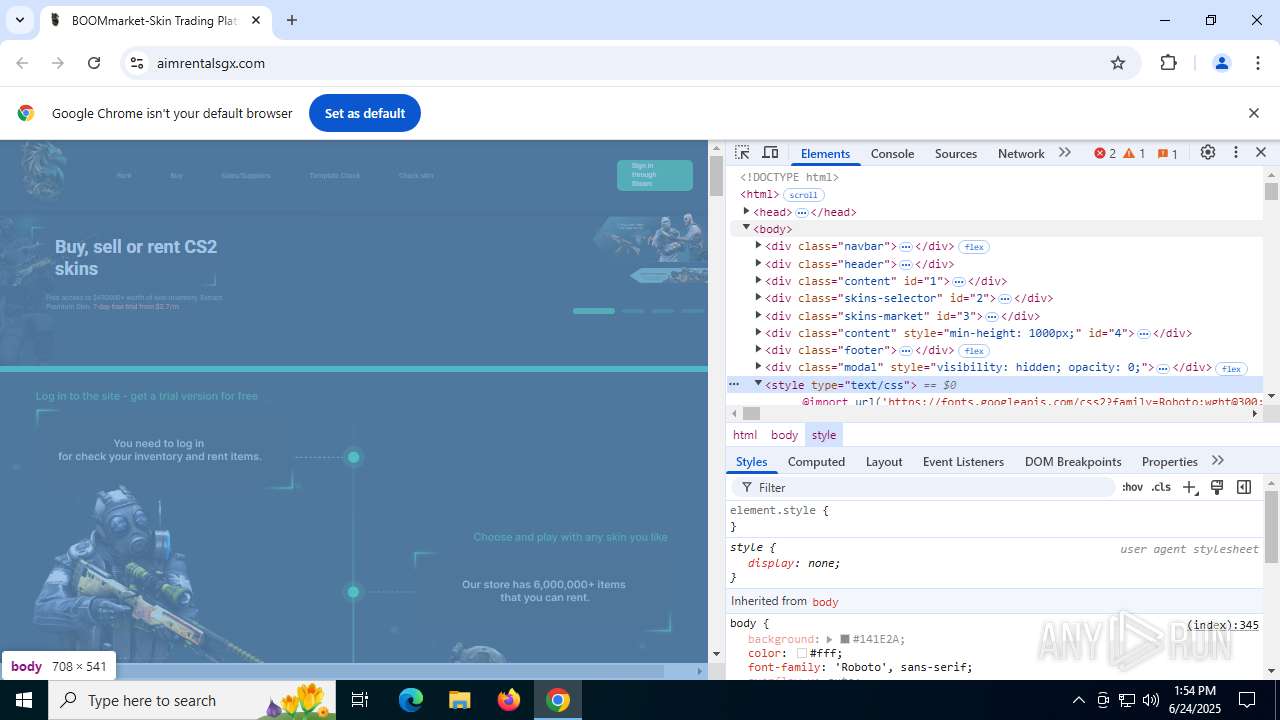The image size is (1280, 720).
Task: Activate the inspect element picker
Action: (742, 153)
